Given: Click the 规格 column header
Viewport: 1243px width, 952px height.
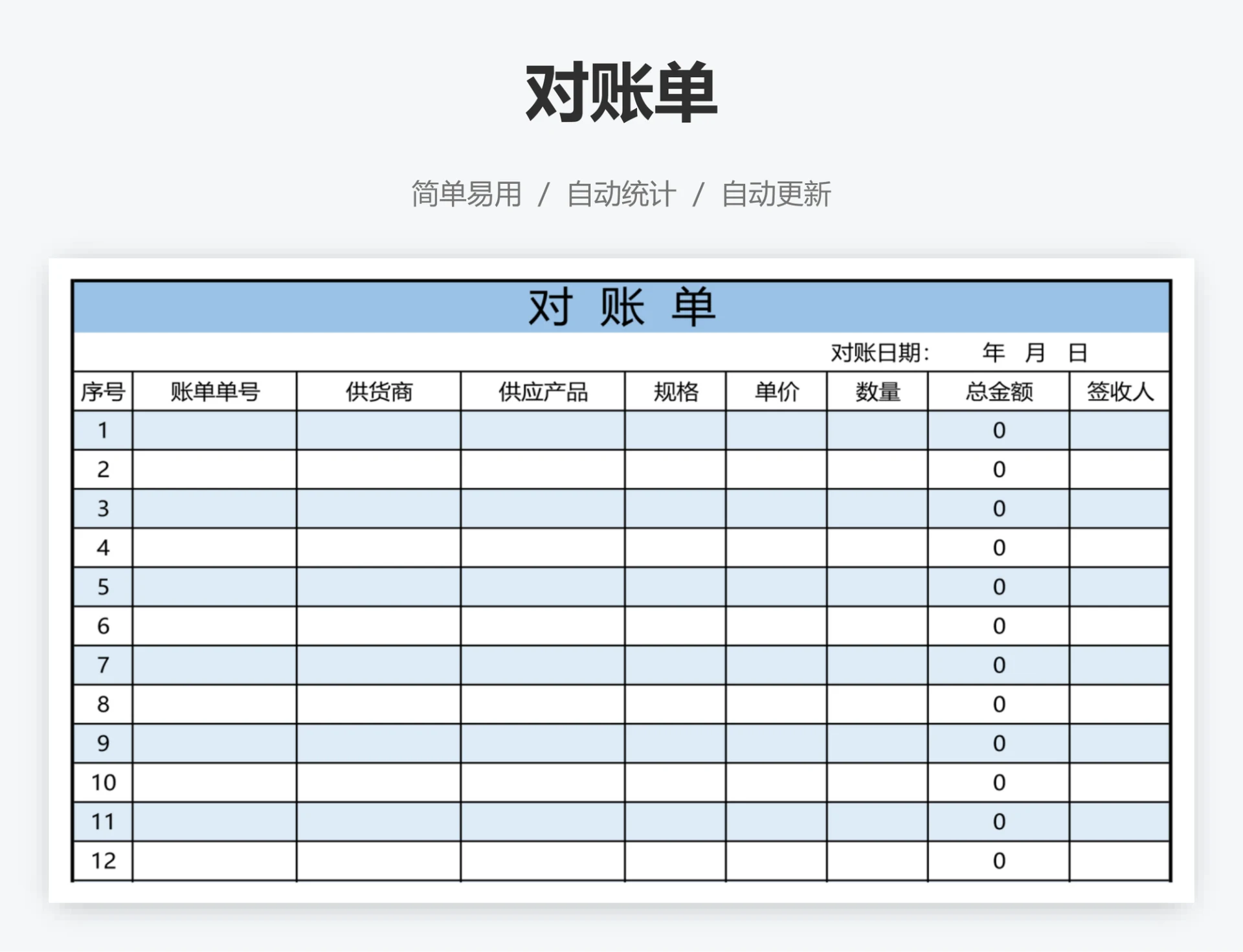Looking at the screenshot, I should 675,391.
